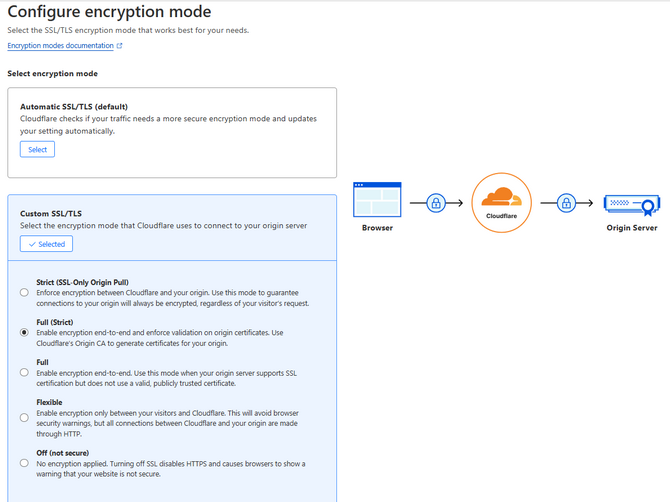This screenshot has width=670, height=502.
Task: Choose the Strict (SSL-Only Origin Pull) radio option
Action: [x=24, y=293]
